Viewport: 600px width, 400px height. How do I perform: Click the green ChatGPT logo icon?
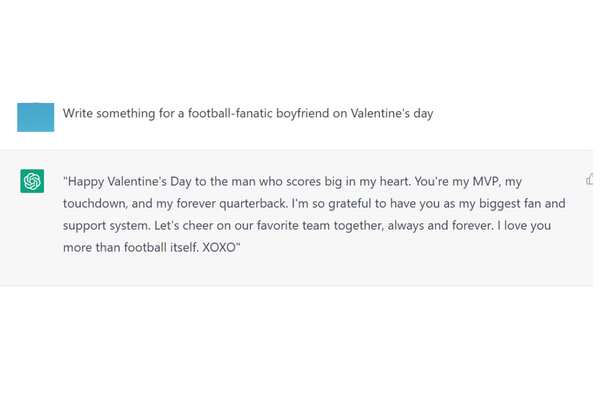[x=32, y=181]
